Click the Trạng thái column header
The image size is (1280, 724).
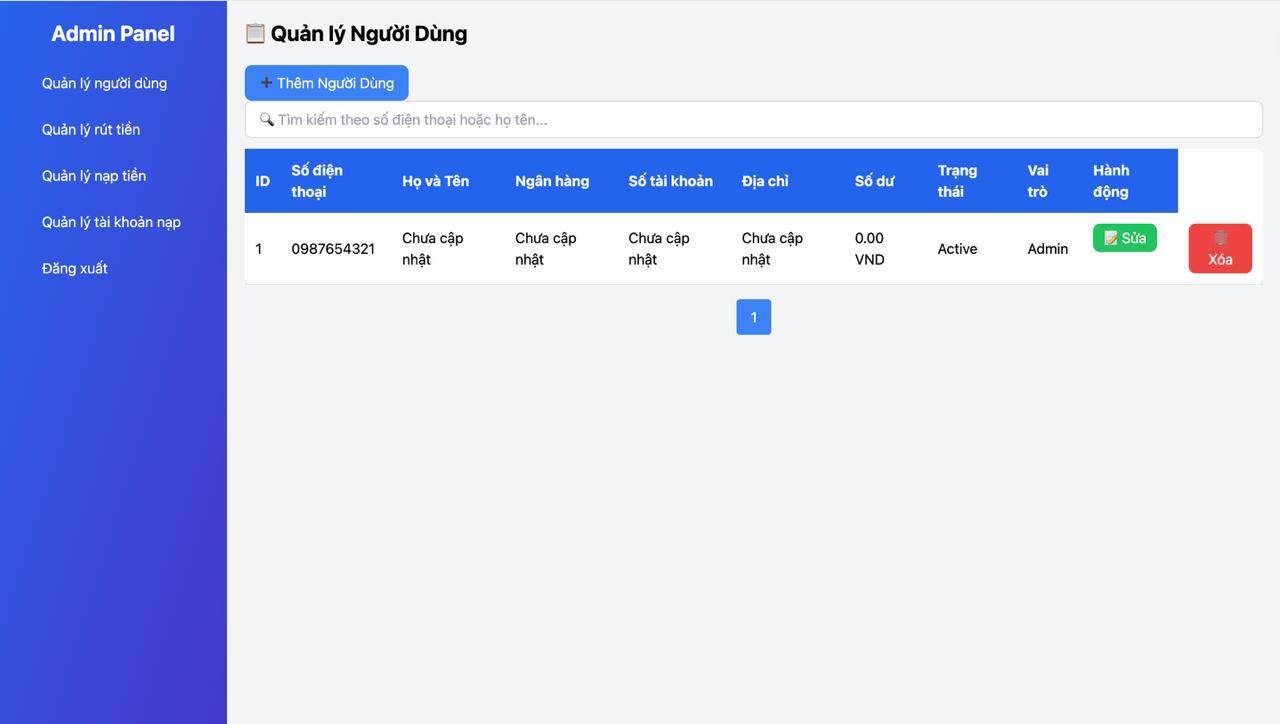pos(956,181)
